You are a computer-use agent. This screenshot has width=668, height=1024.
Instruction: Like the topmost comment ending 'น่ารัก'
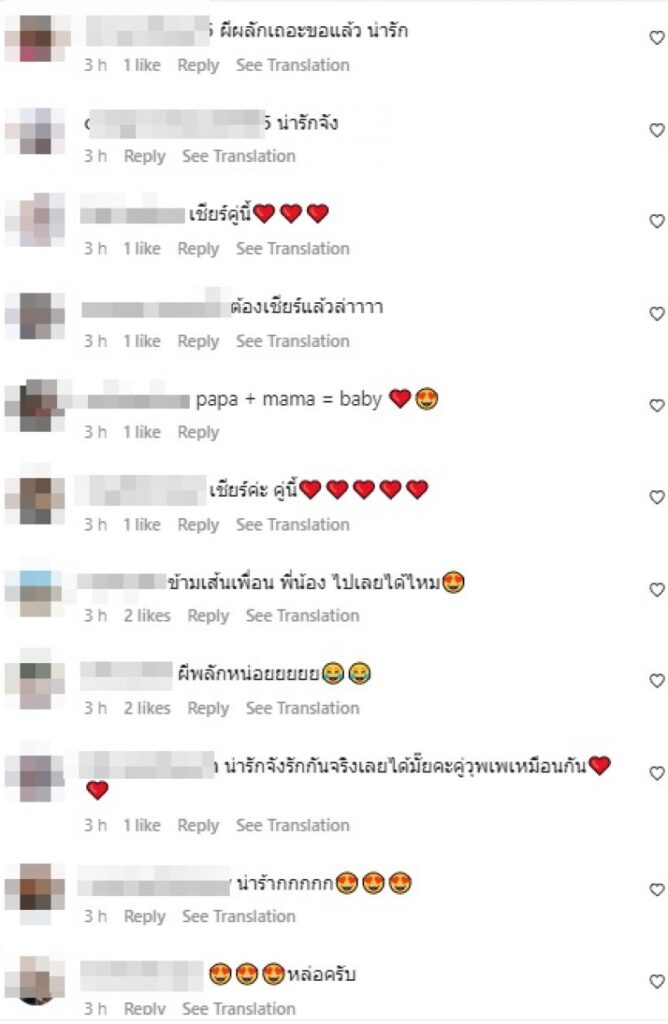pos(656,38)
